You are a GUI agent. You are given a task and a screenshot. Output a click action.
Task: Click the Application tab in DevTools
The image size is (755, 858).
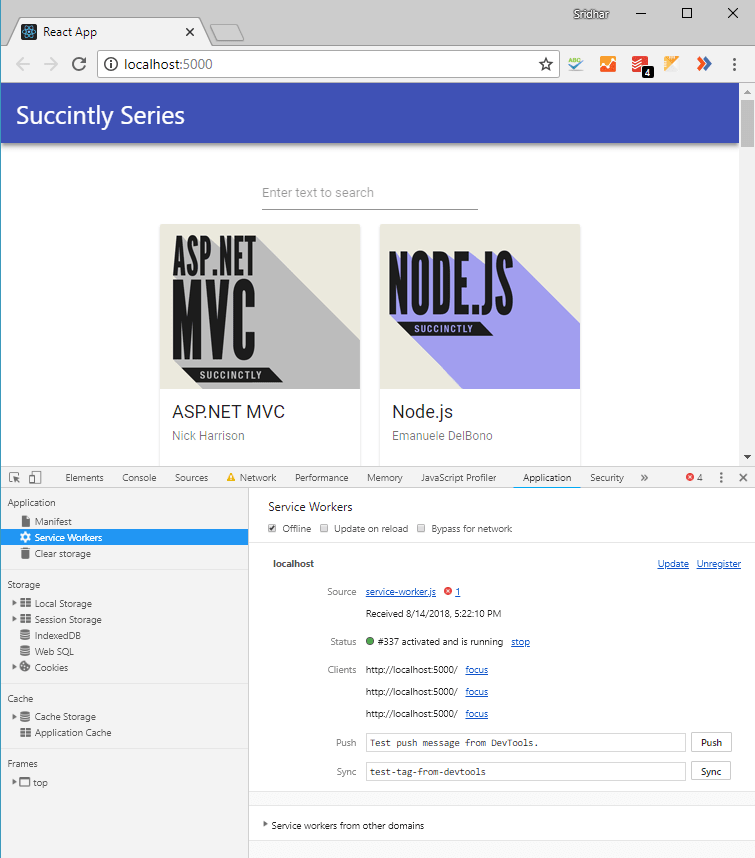tap(547, 477)
